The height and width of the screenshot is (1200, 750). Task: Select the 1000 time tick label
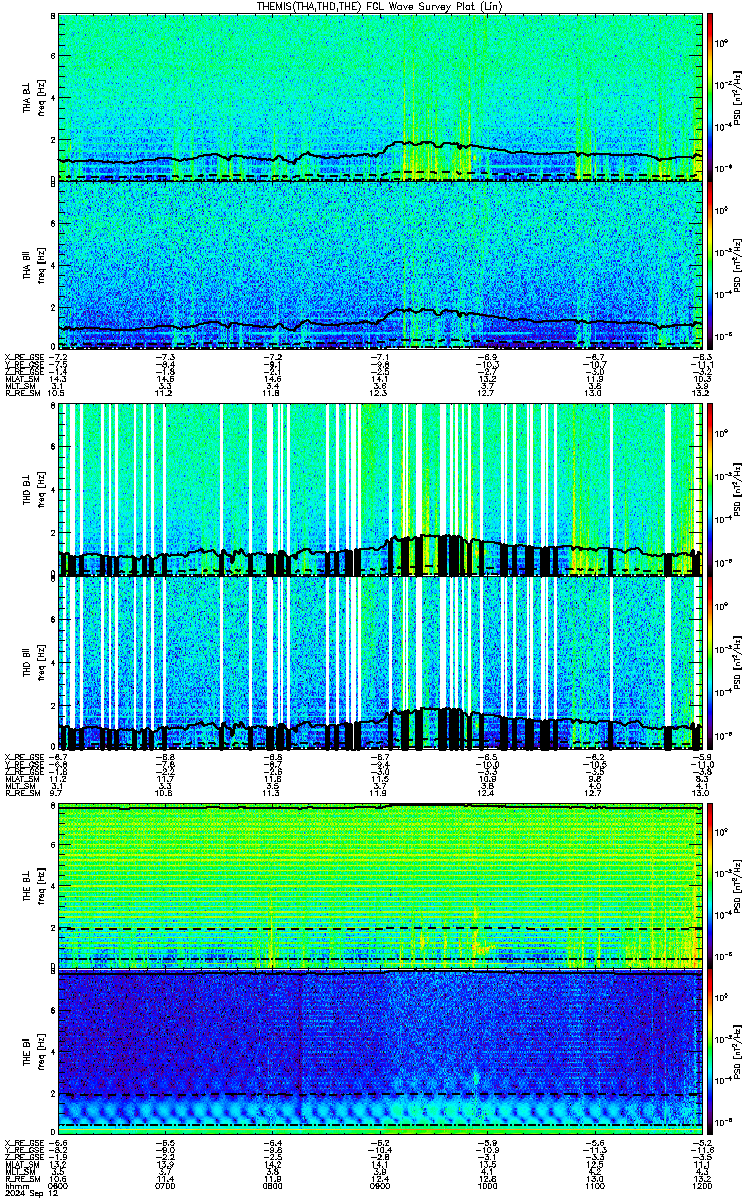(x=489, y=1185)
